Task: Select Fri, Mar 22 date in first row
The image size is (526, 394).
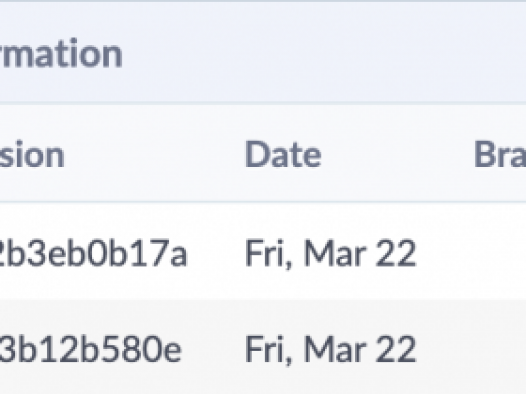Action: coord(330,253)
